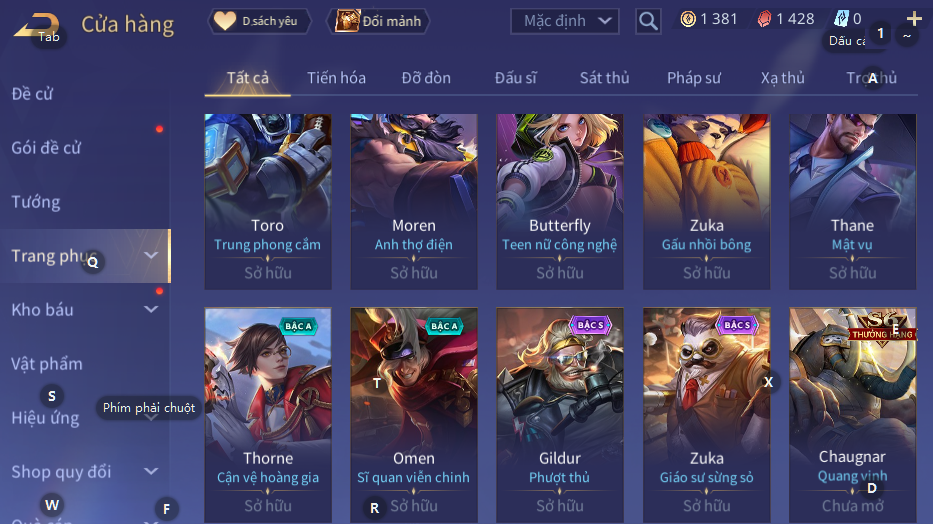The image size is (933, 524).
Task: Switch to the Sát thủ tab
Action: [605, 78]
